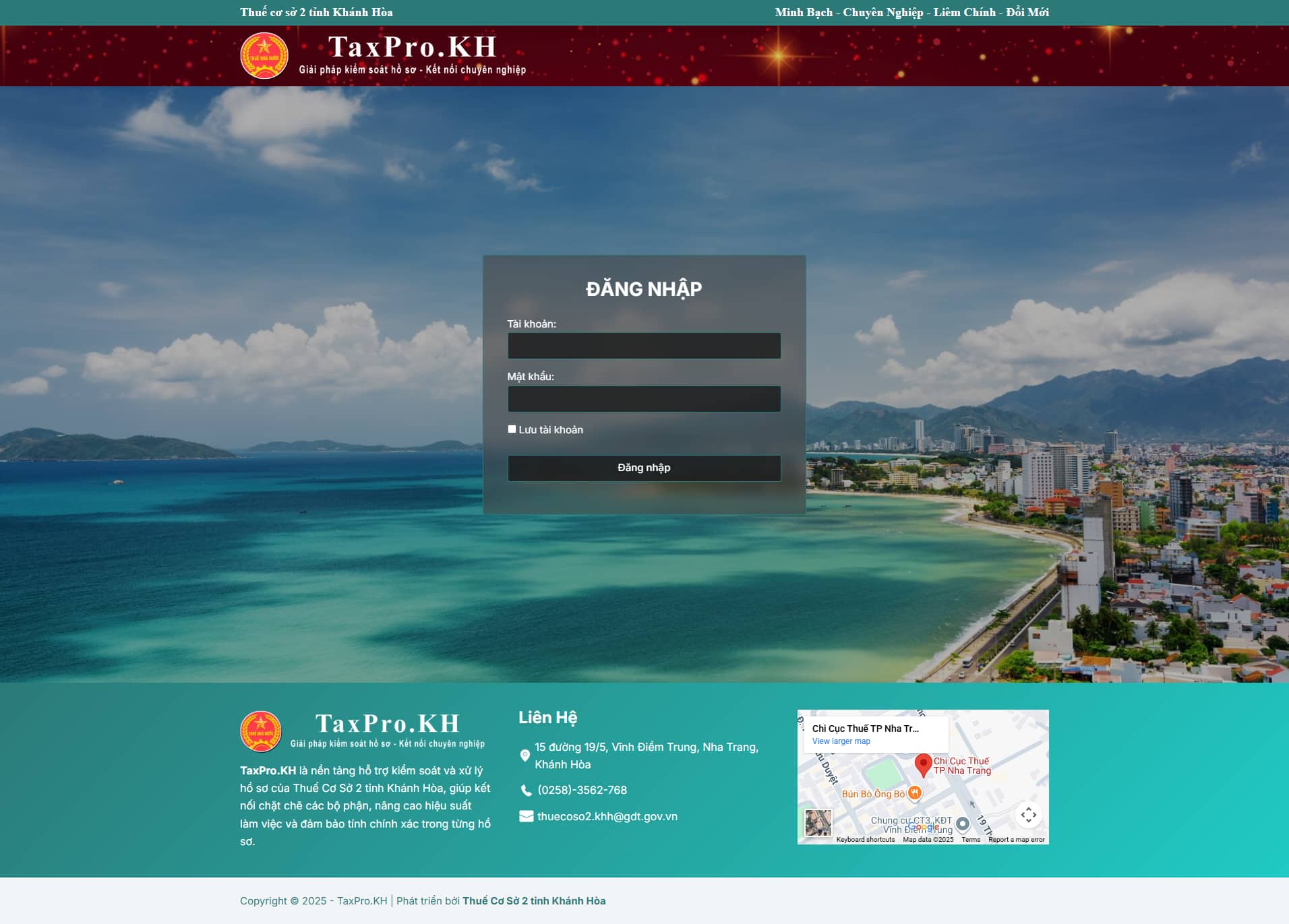Screen dimensions: 1289x924
Task: Click the phone icon in Liên Hệ
Action: point(526,791)
